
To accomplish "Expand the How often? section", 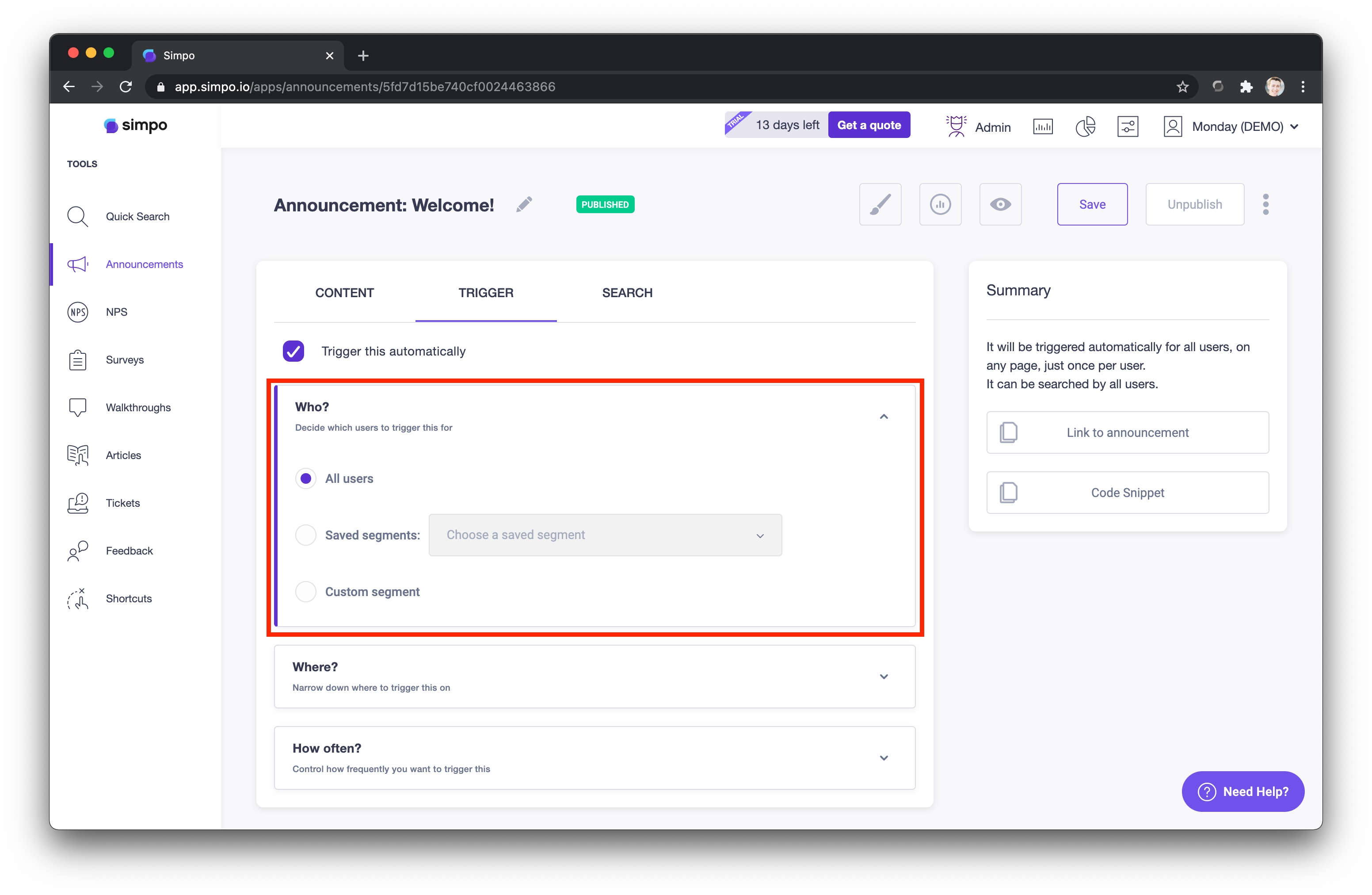I will click(x=883, y=758).
